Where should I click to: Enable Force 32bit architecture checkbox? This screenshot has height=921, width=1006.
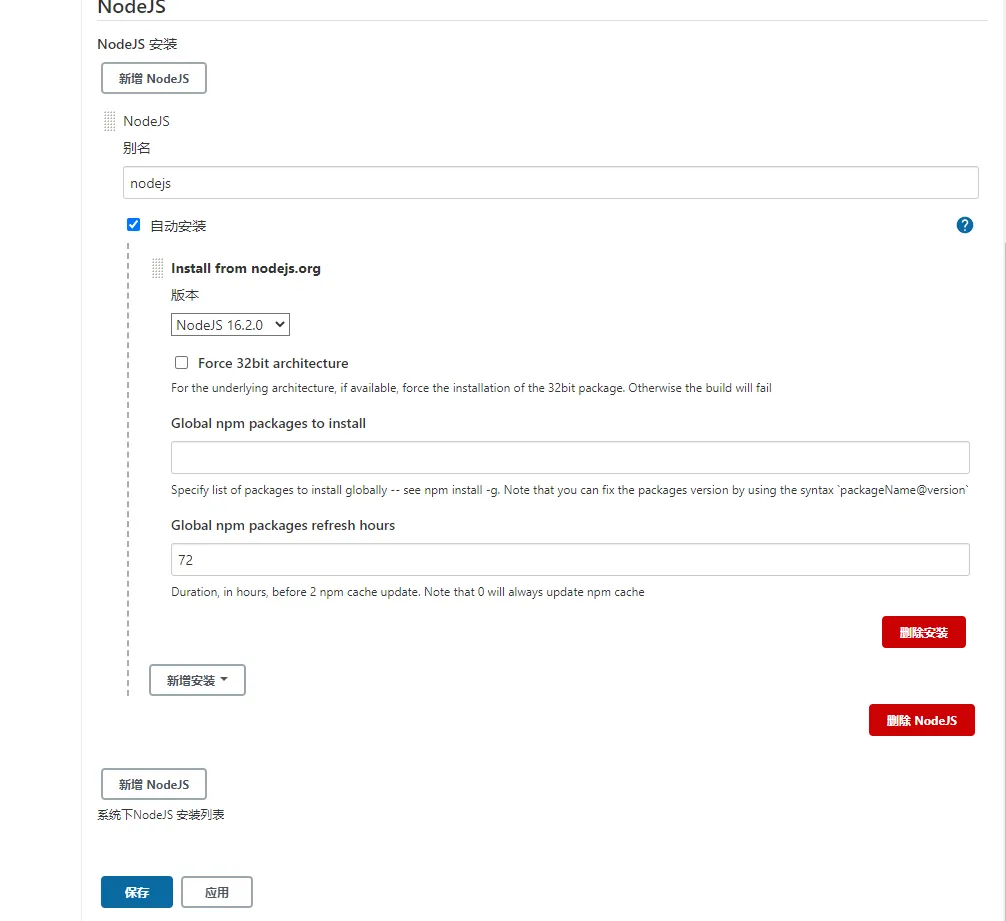pyautogui.click(x=182, y=363)
